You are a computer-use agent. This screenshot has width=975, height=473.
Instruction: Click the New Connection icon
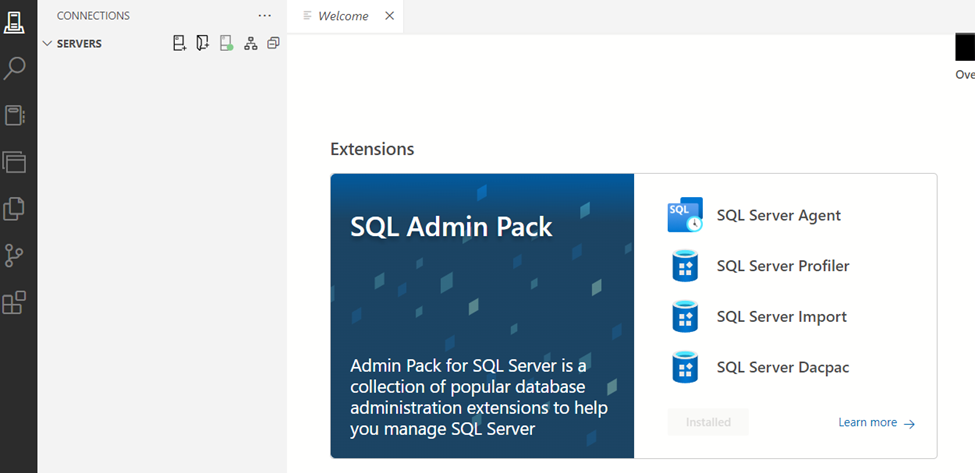point(179,44)
